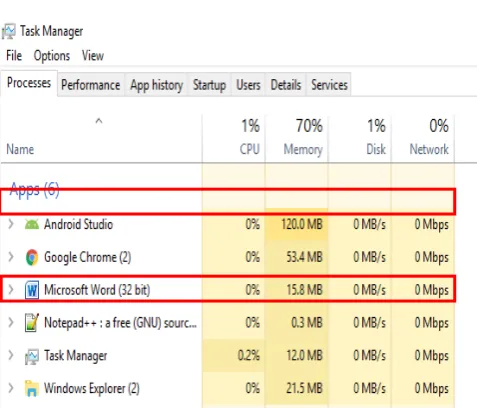477x408 pixels.
Task: Open the File menu
Action: pos(14,56)
